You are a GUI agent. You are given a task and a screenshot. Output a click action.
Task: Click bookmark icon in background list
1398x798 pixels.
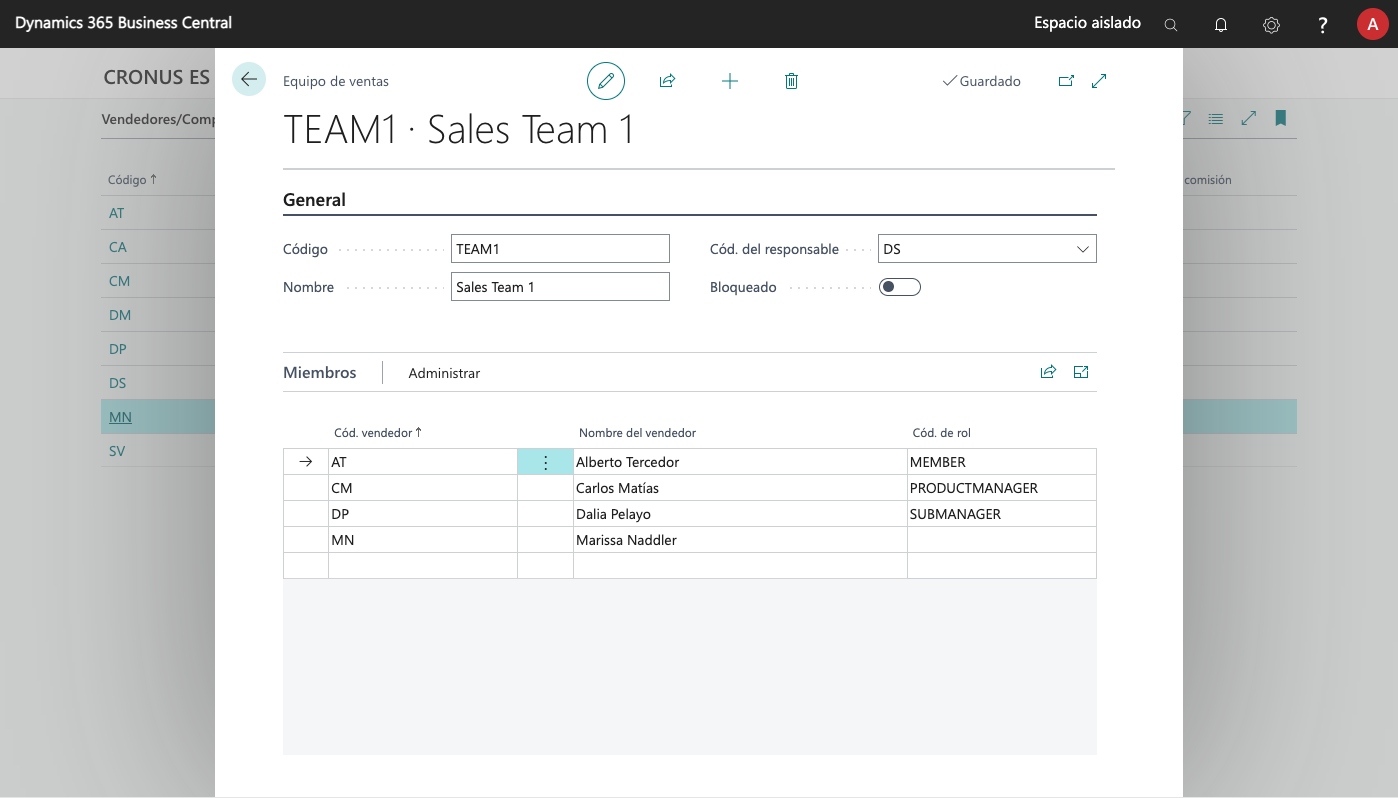[1280, 118]
